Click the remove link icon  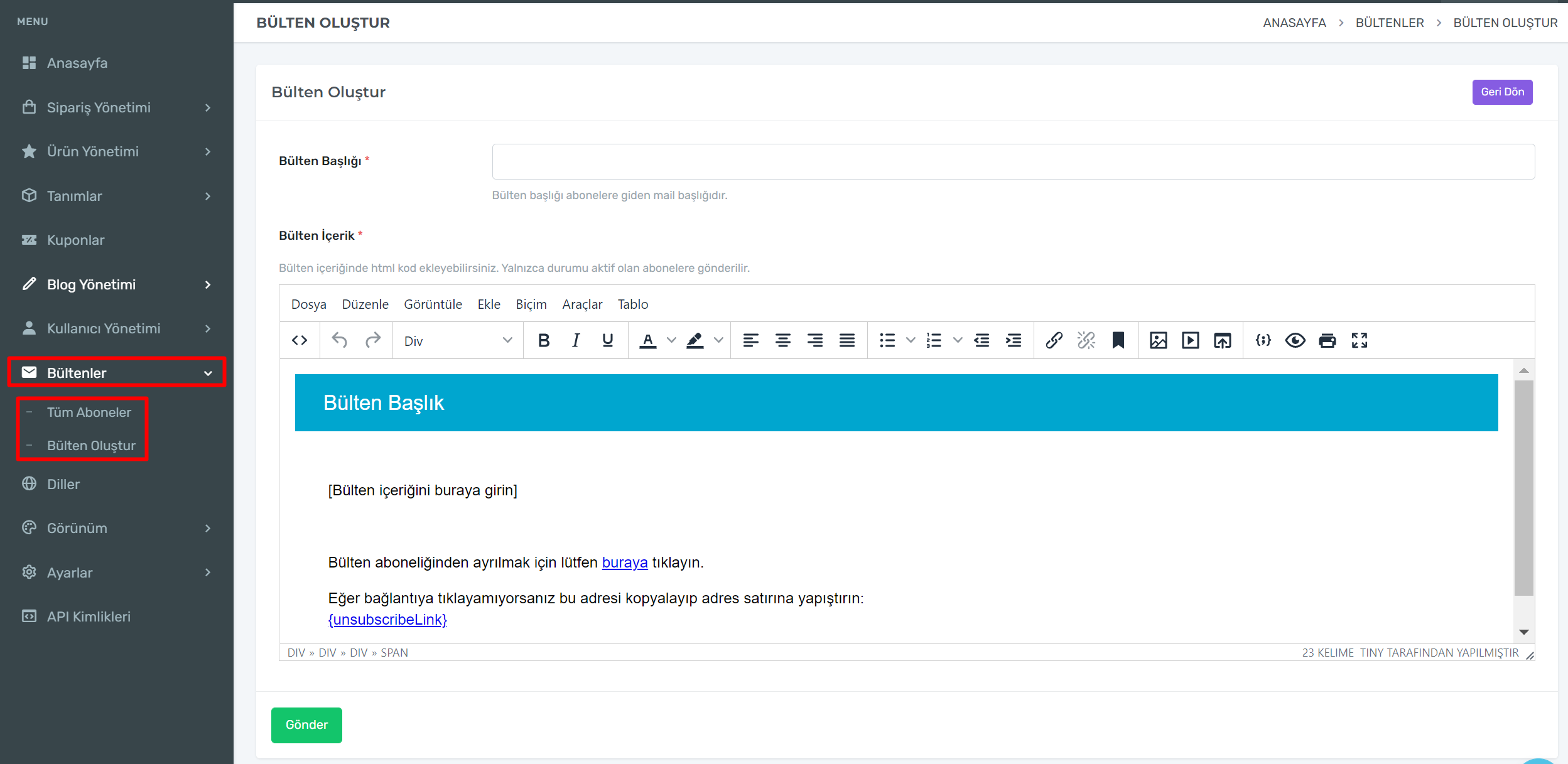pyautogui.click(x=1086, y=340)
